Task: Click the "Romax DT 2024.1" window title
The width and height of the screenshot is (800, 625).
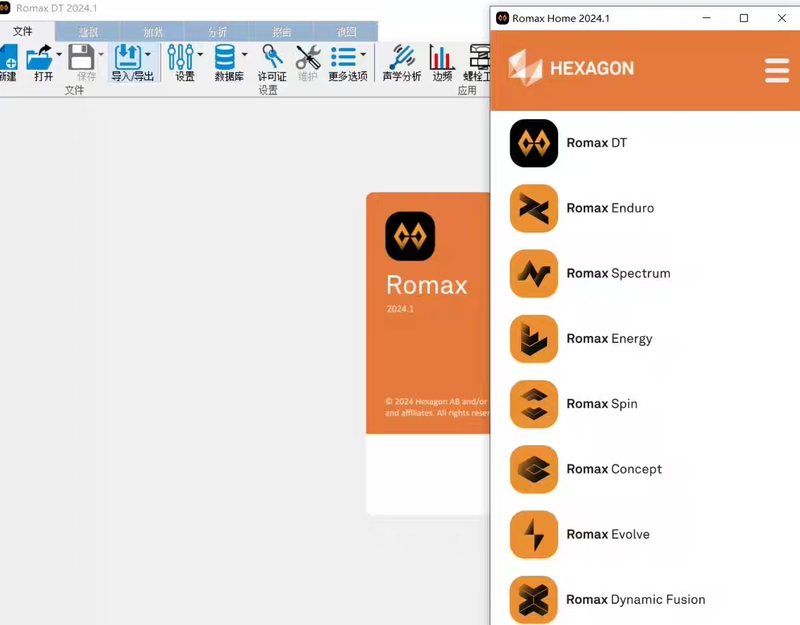Action: point(56,8)
